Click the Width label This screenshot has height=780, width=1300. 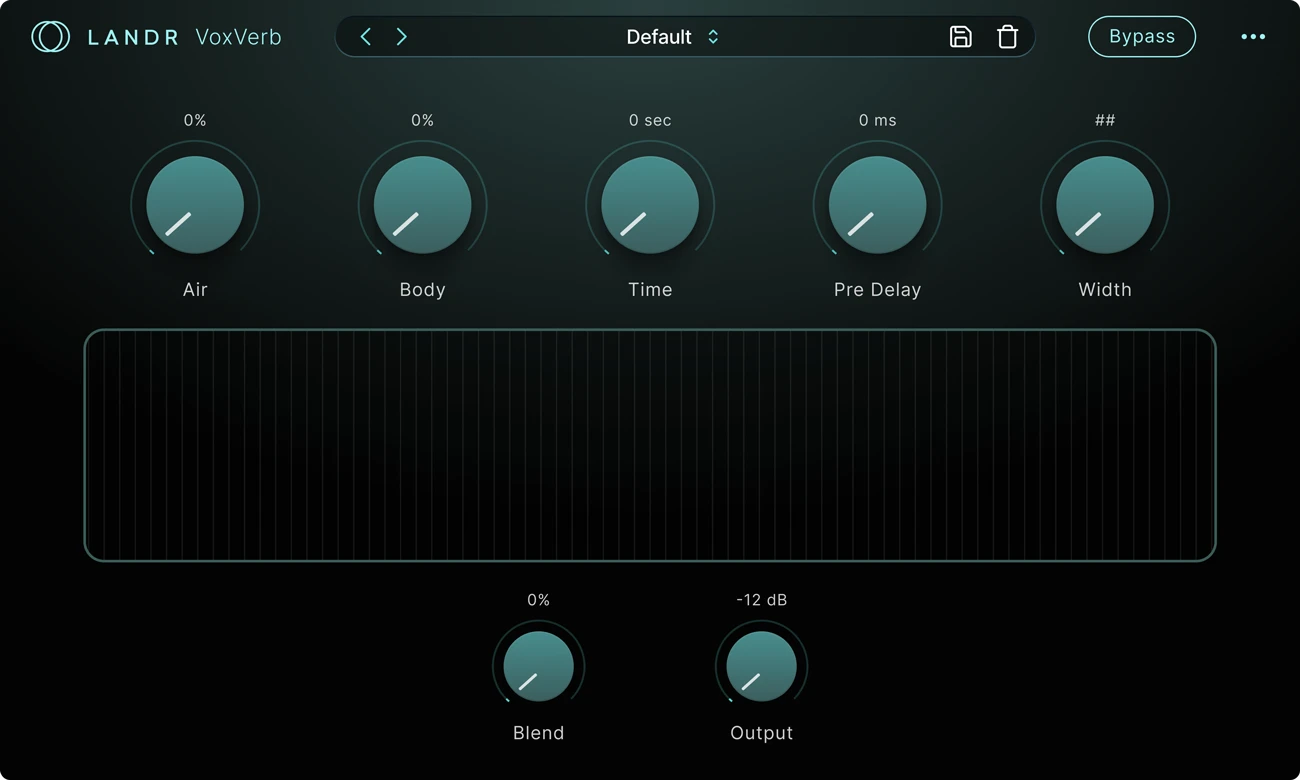[1105, 290]
